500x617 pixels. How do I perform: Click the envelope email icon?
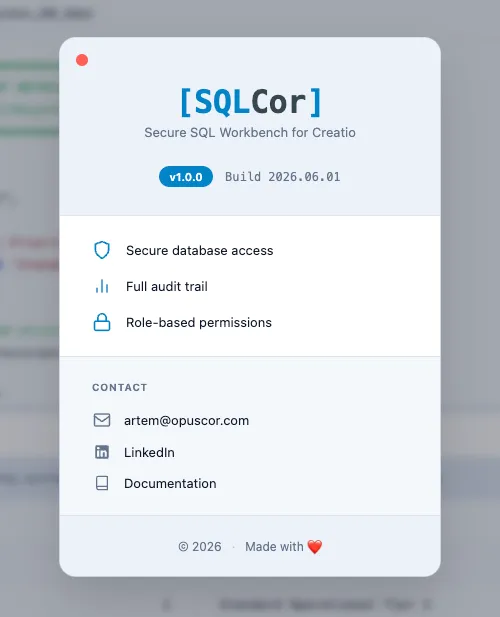coord(102,420)
